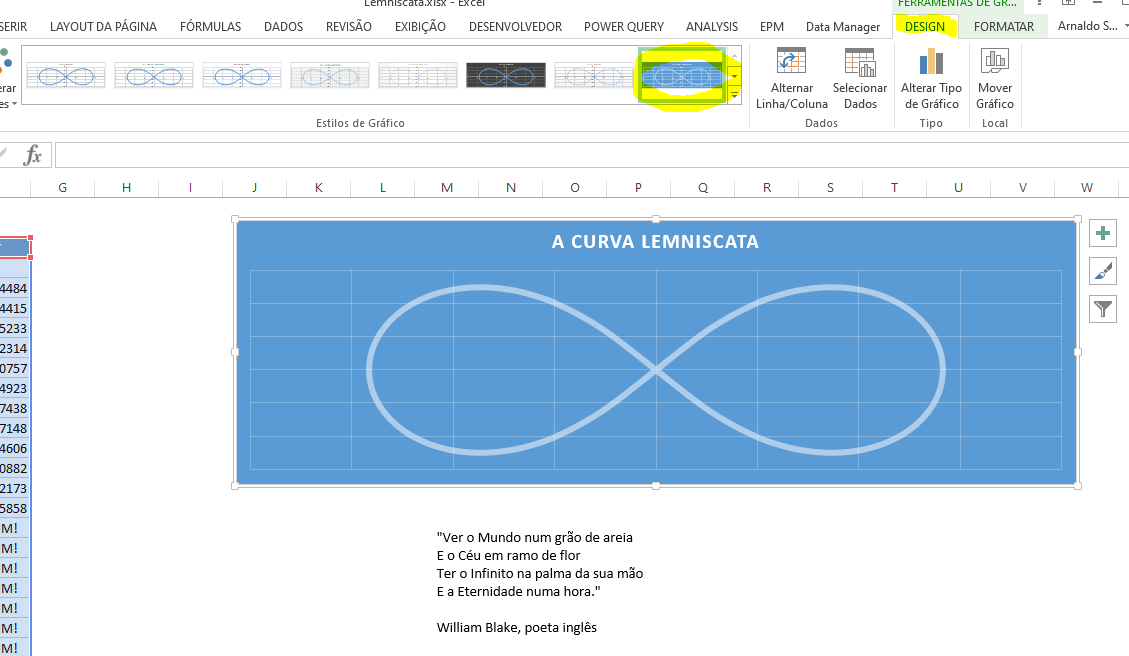
Task: Expand the chart styles gallery More arrow
Action: click(x=734, y=96)
